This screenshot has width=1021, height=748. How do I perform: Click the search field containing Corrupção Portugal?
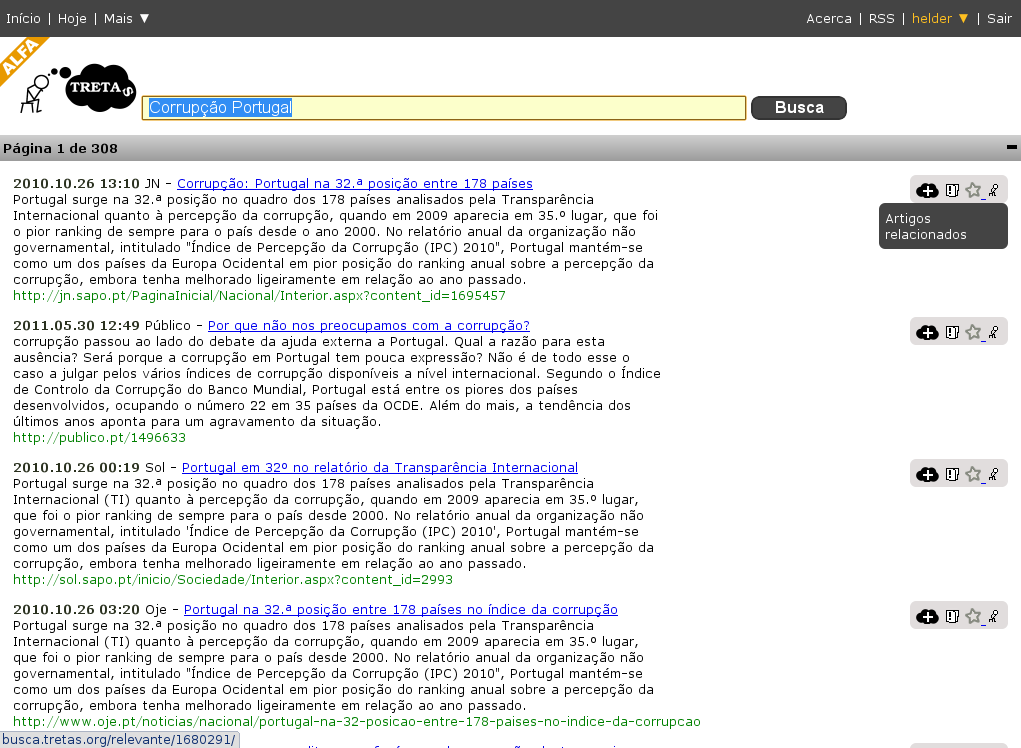[443, 108]
